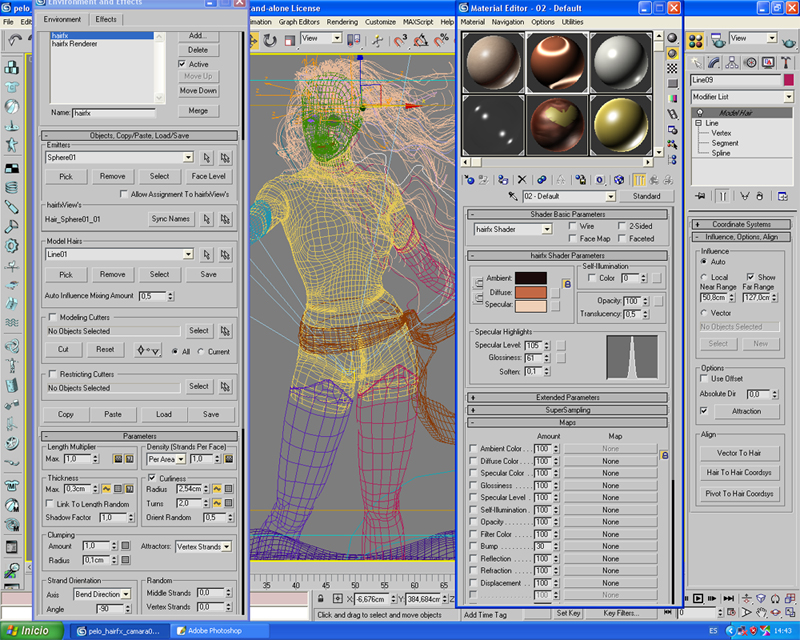Viewport: 800px width, 640px height.
Task: Enable Link To Length Random checkbox
Action: pos(49,504)
